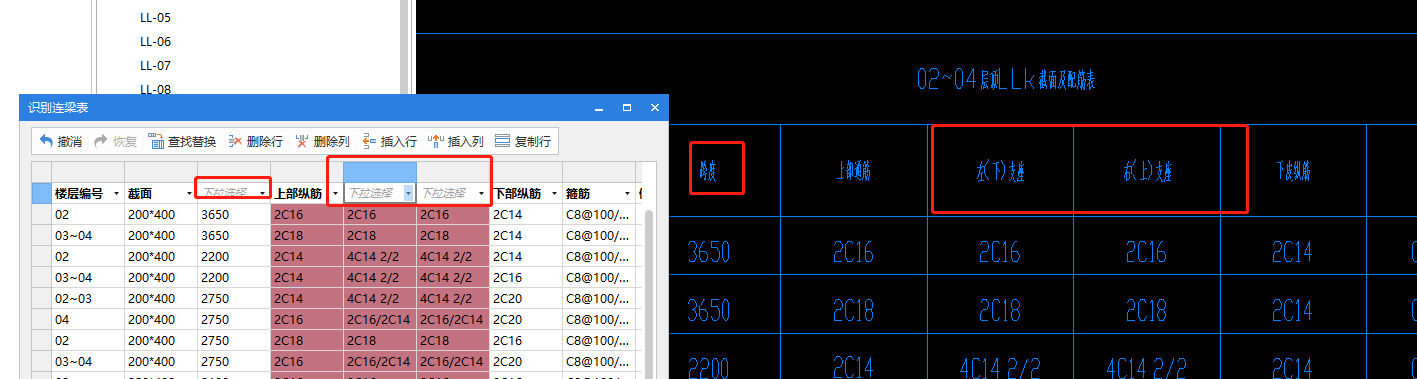Click the 2C20 cell in the 02~03 row
The image size is (1417, 379).
526,298
